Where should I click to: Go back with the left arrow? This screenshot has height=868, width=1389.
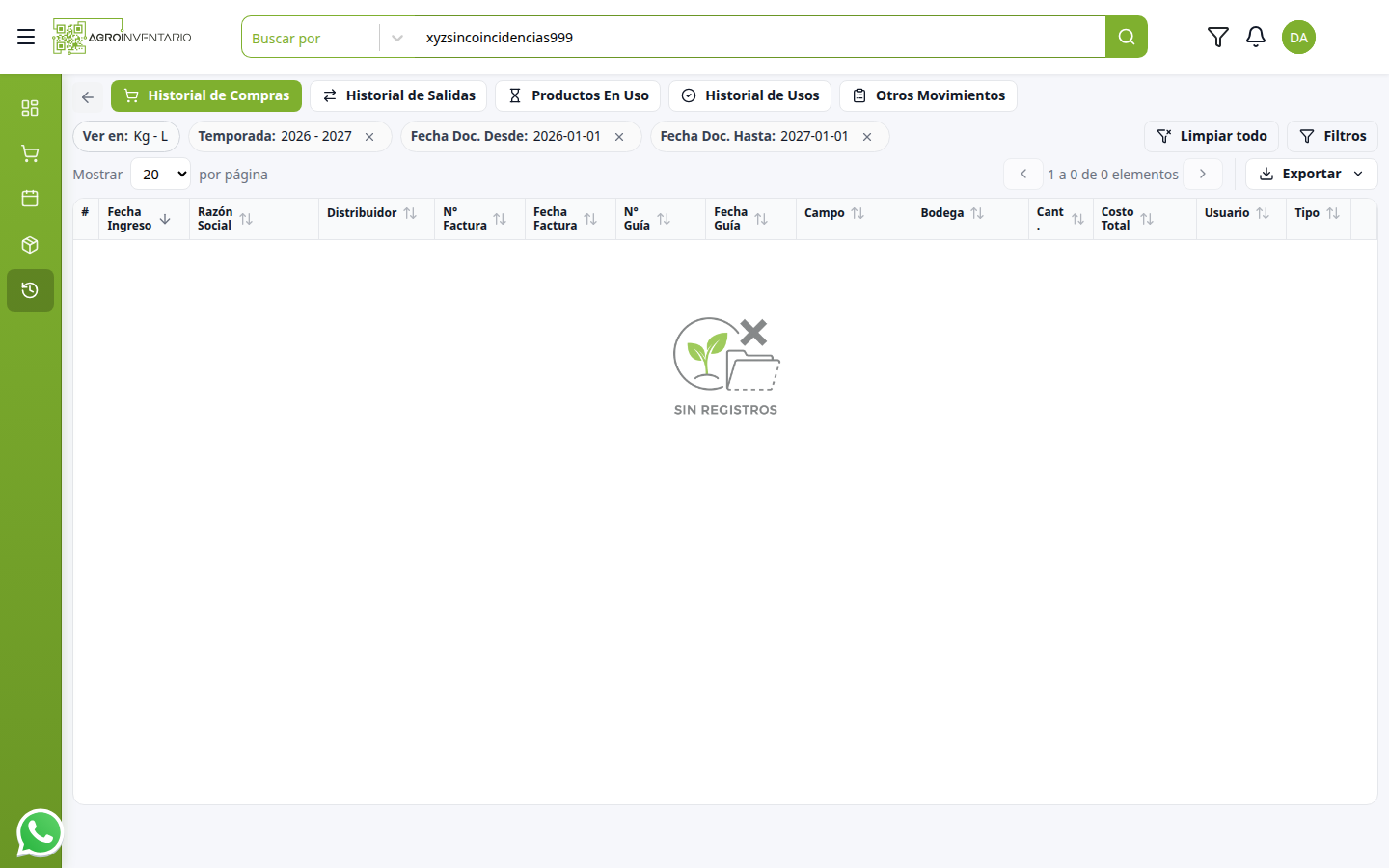[x=88, y=96]
